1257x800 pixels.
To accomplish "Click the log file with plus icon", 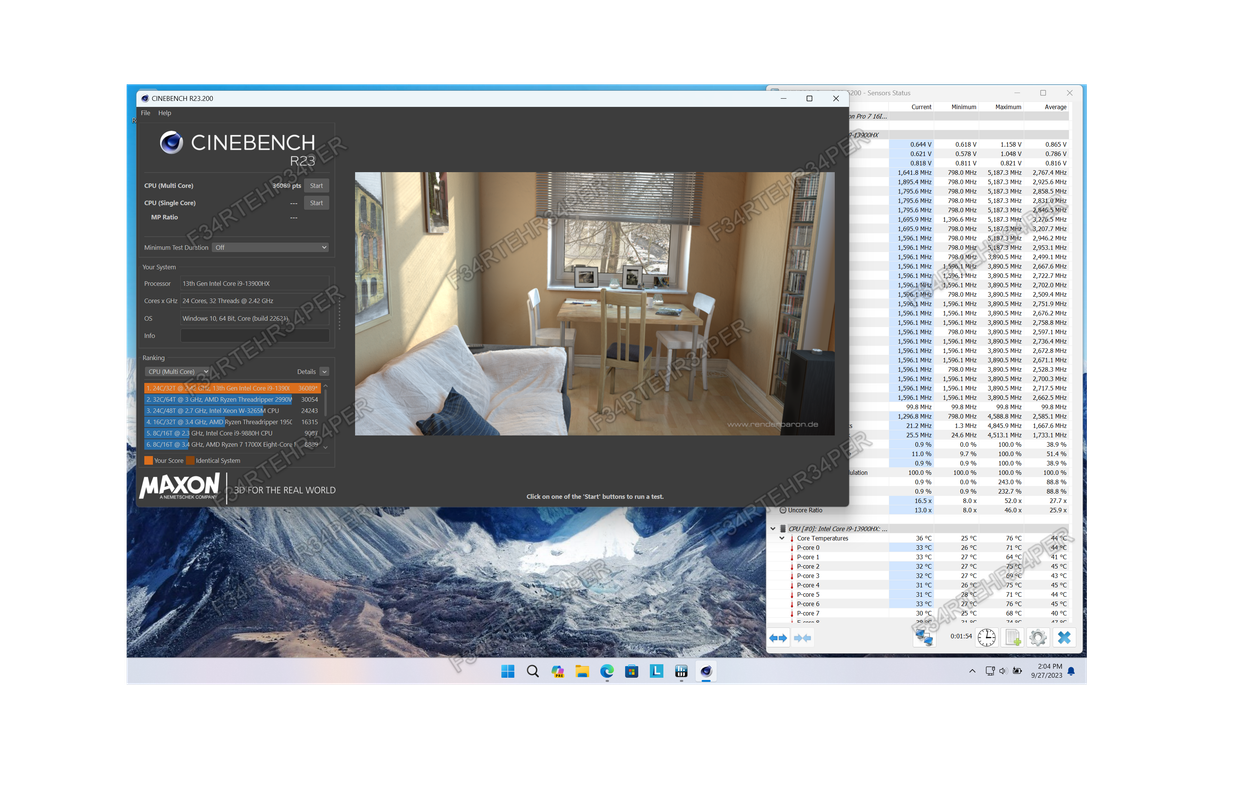I will click(1013, 637).
